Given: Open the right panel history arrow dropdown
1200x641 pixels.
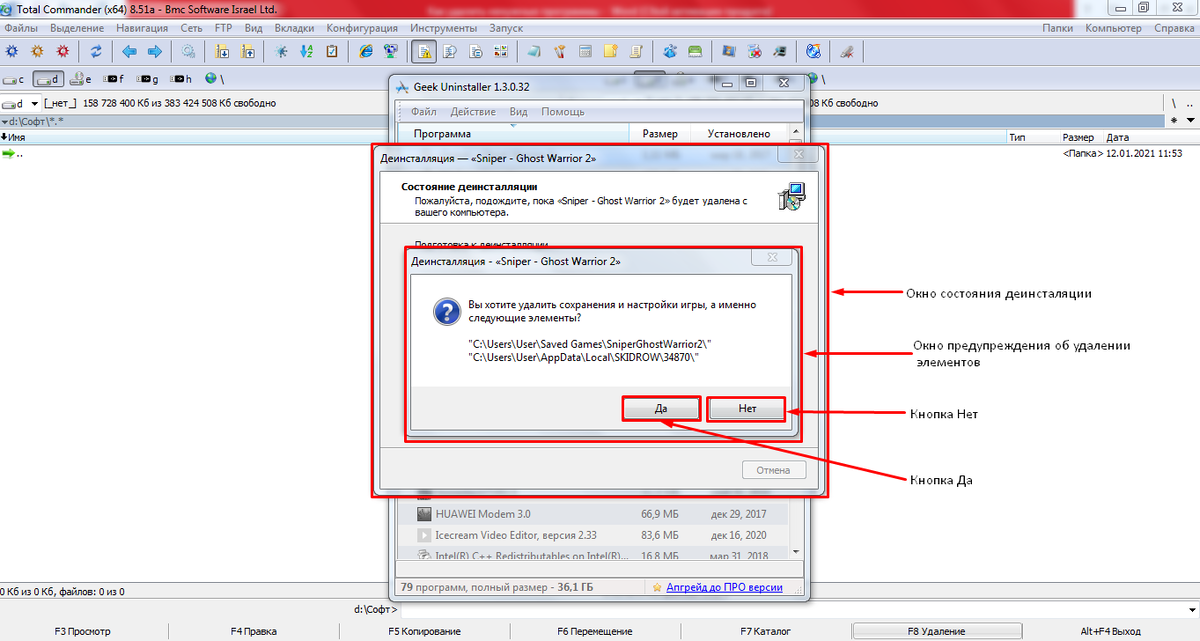Looking at the screenshot, I should point(1190,120).
